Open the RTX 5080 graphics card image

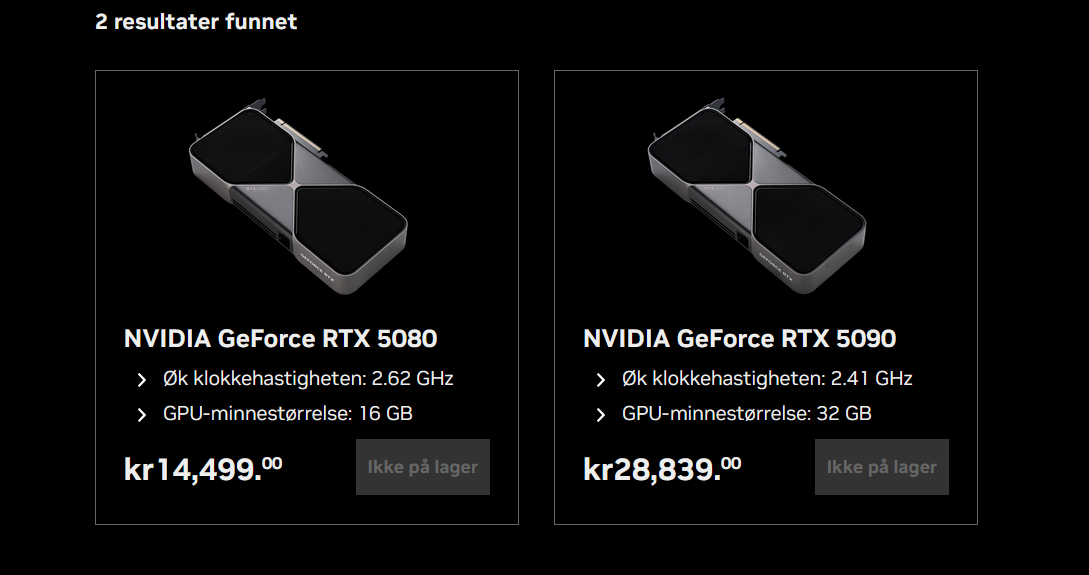pos(298,193)
